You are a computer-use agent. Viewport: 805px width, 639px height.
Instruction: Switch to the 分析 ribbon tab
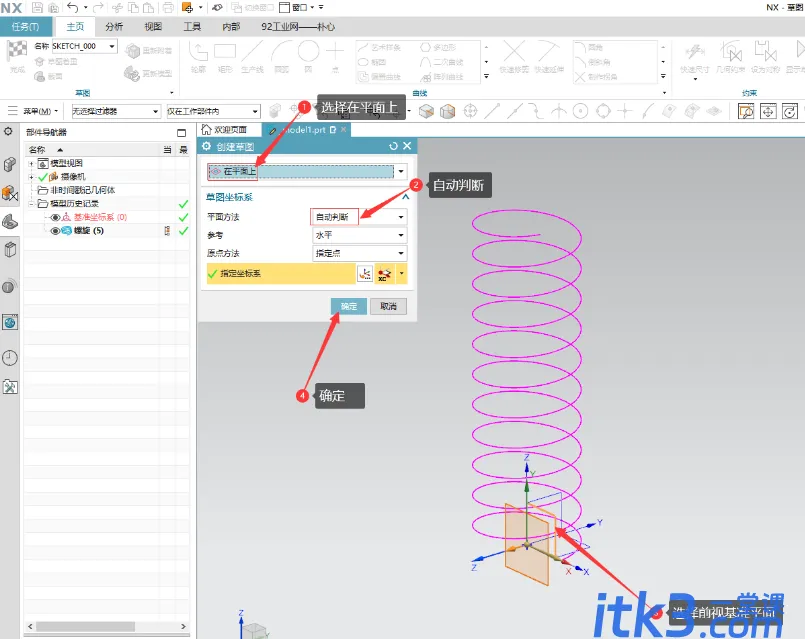114,27
